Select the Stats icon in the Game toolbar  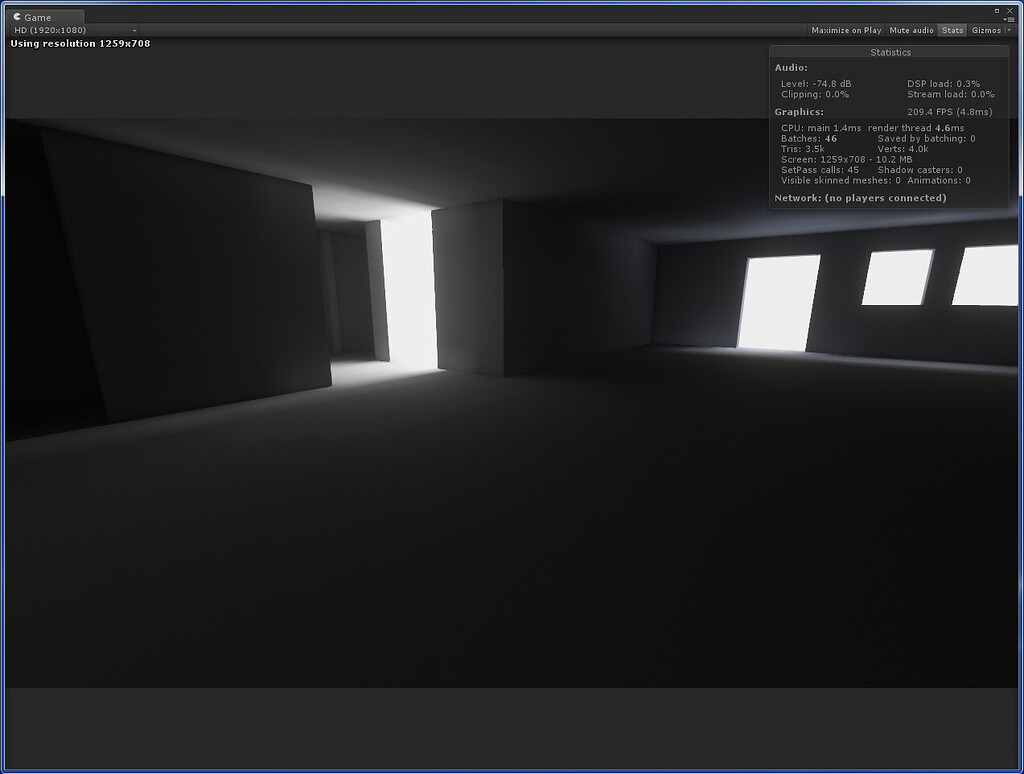(x=951, y=30)
